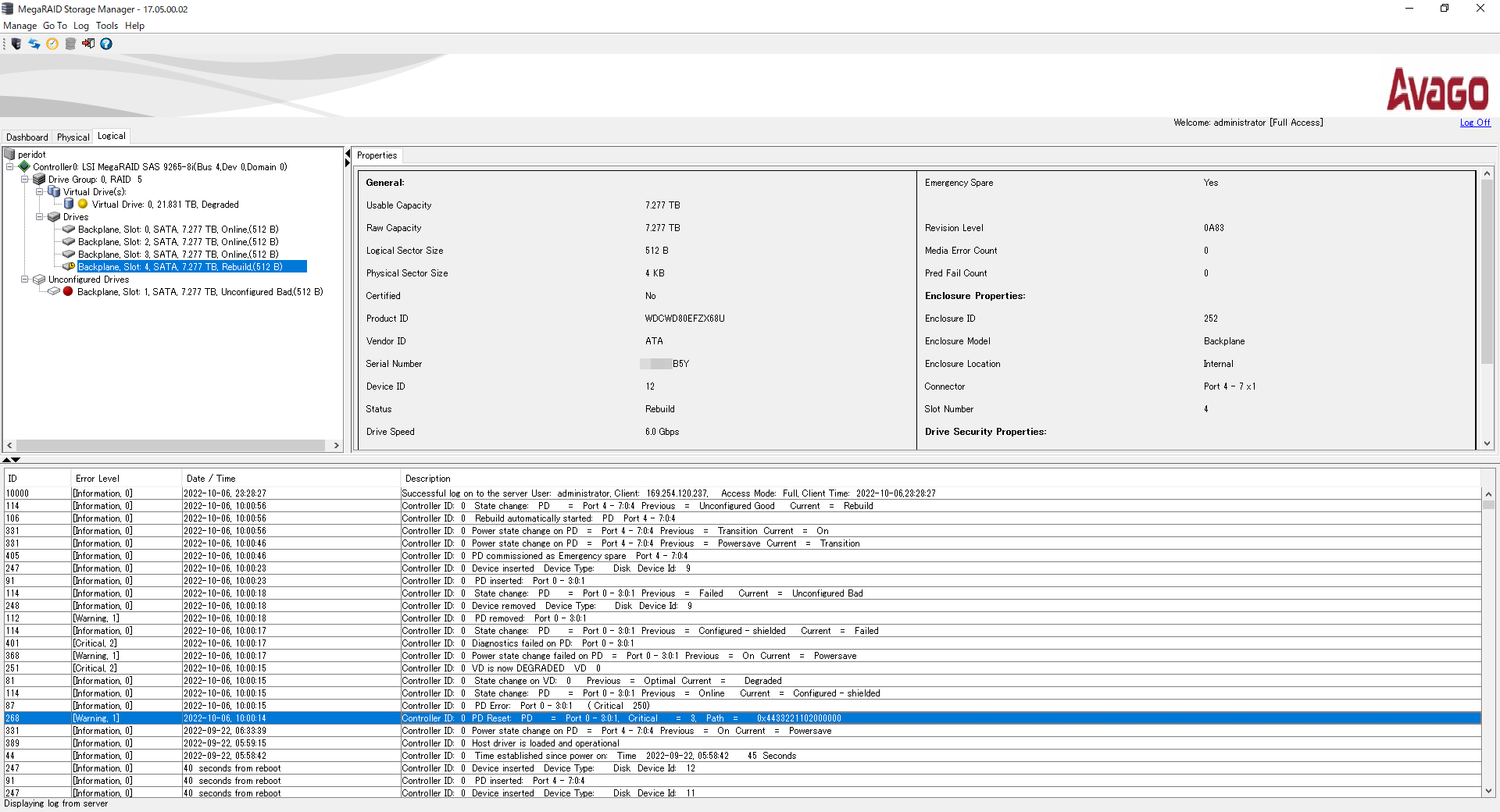Sort log by Error Level header
The height and width of the screenshot is (812, 1500).
pyautogui.click(x=126, y=479)
